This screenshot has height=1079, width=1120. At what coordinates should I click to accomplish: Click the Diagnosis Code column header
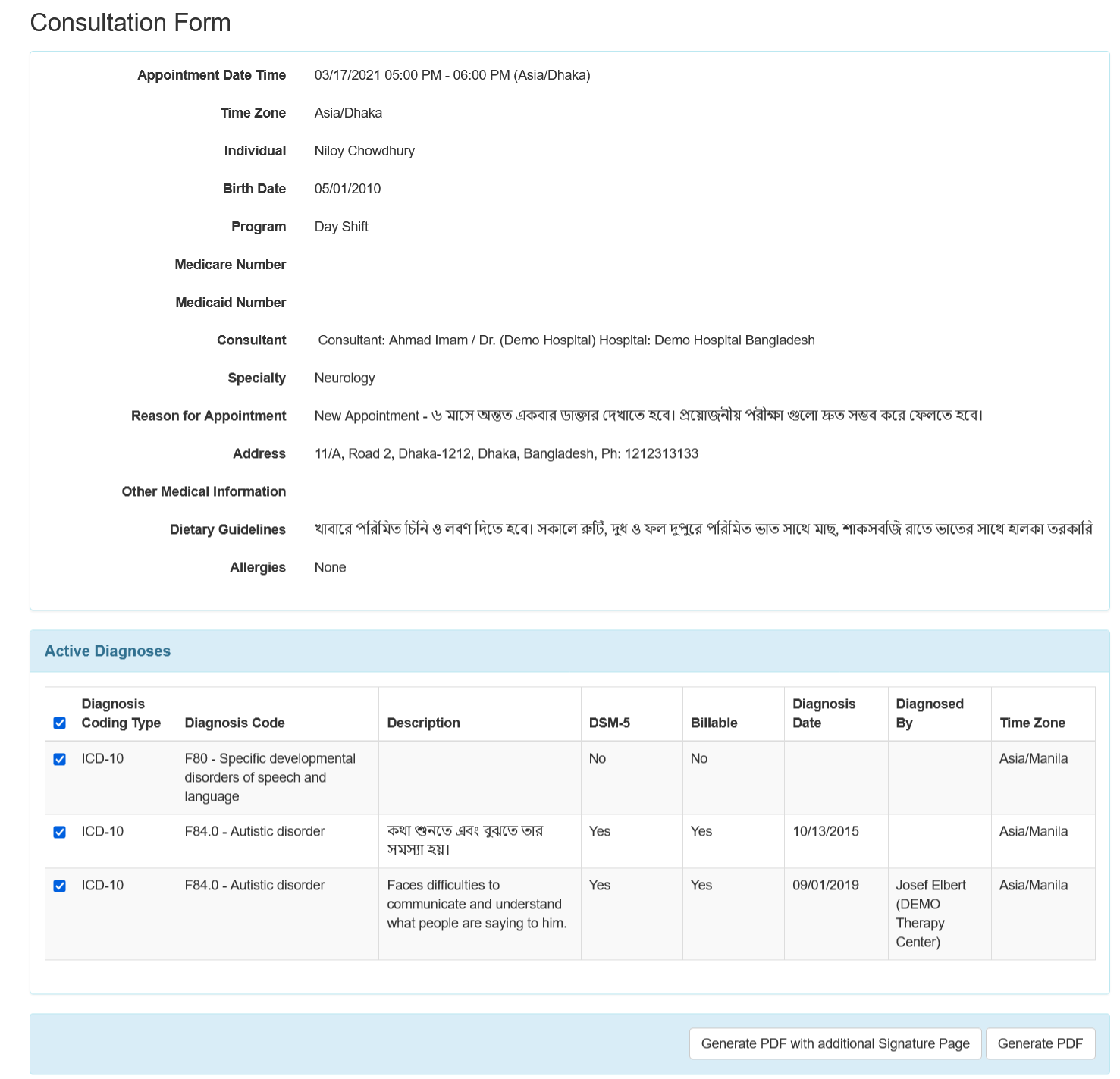pos(235,723)
